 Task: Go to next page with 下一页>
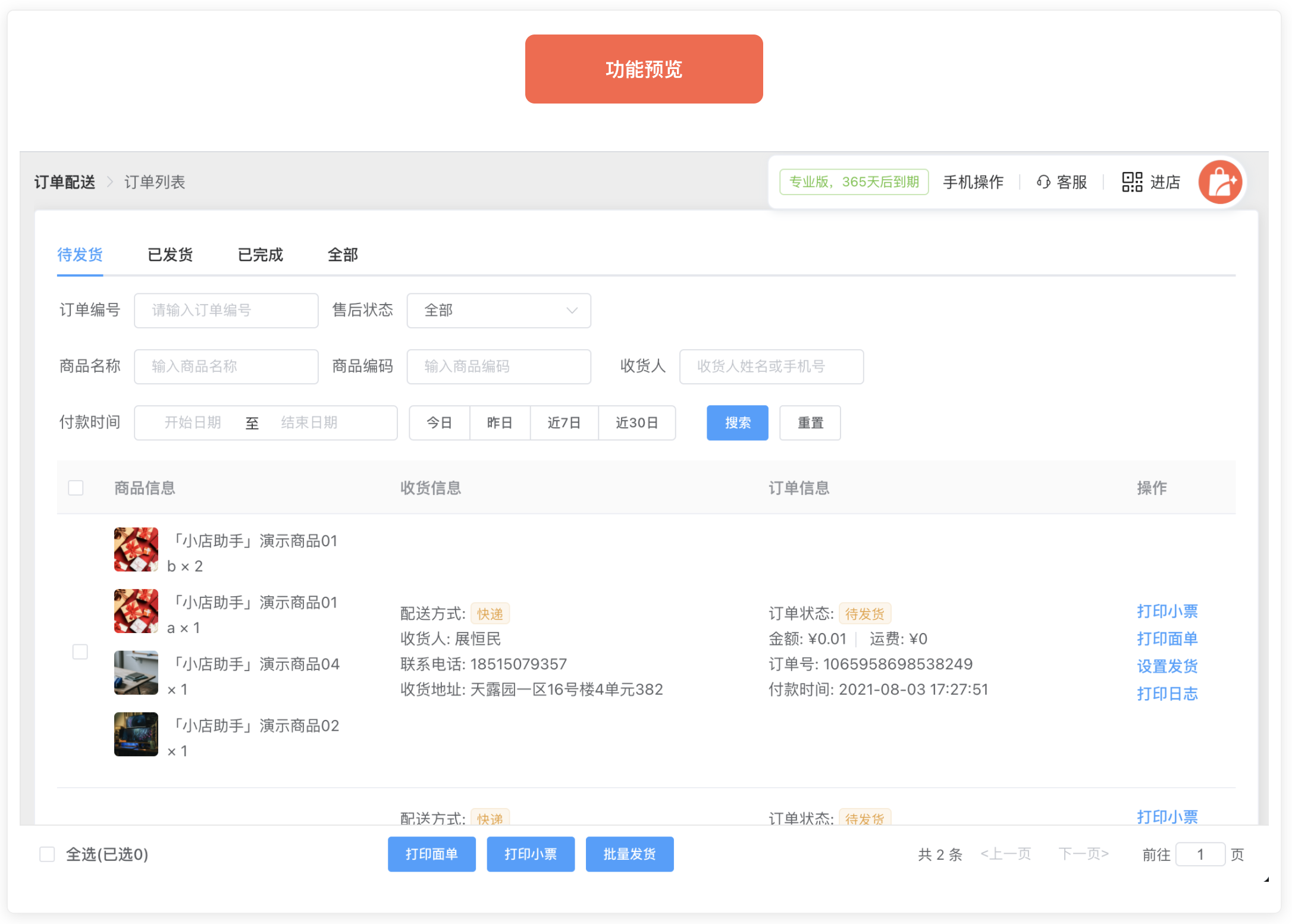point(1083,855)
